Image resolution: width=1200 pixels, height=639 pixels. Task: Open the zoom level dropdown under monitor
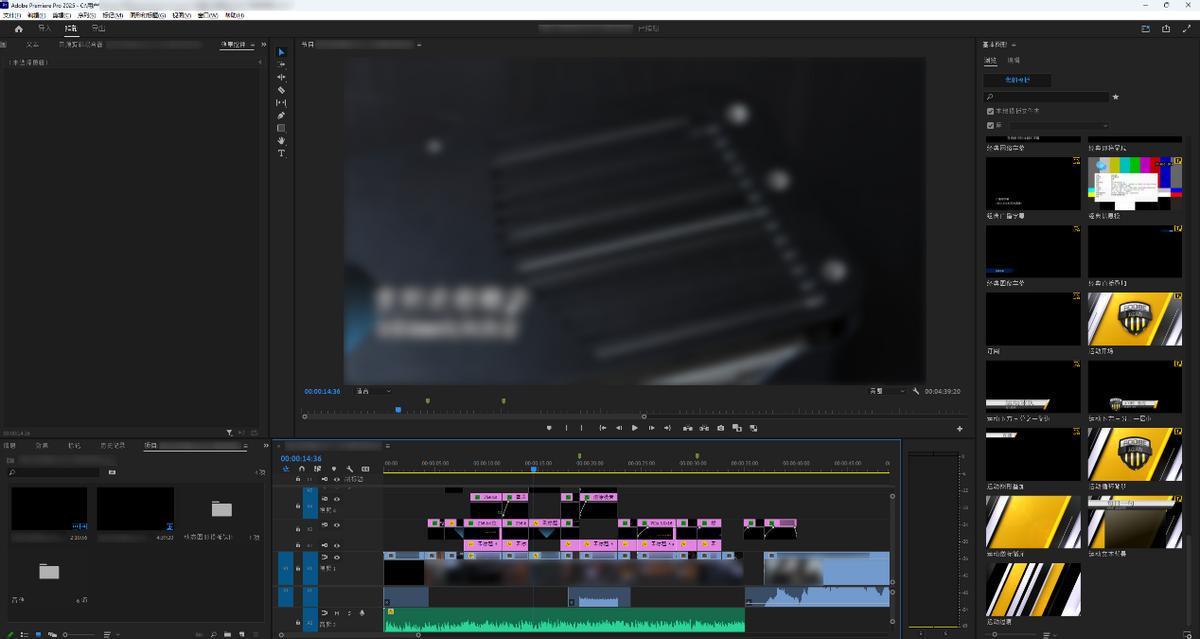pyautogui.click(x=373, y=391)
